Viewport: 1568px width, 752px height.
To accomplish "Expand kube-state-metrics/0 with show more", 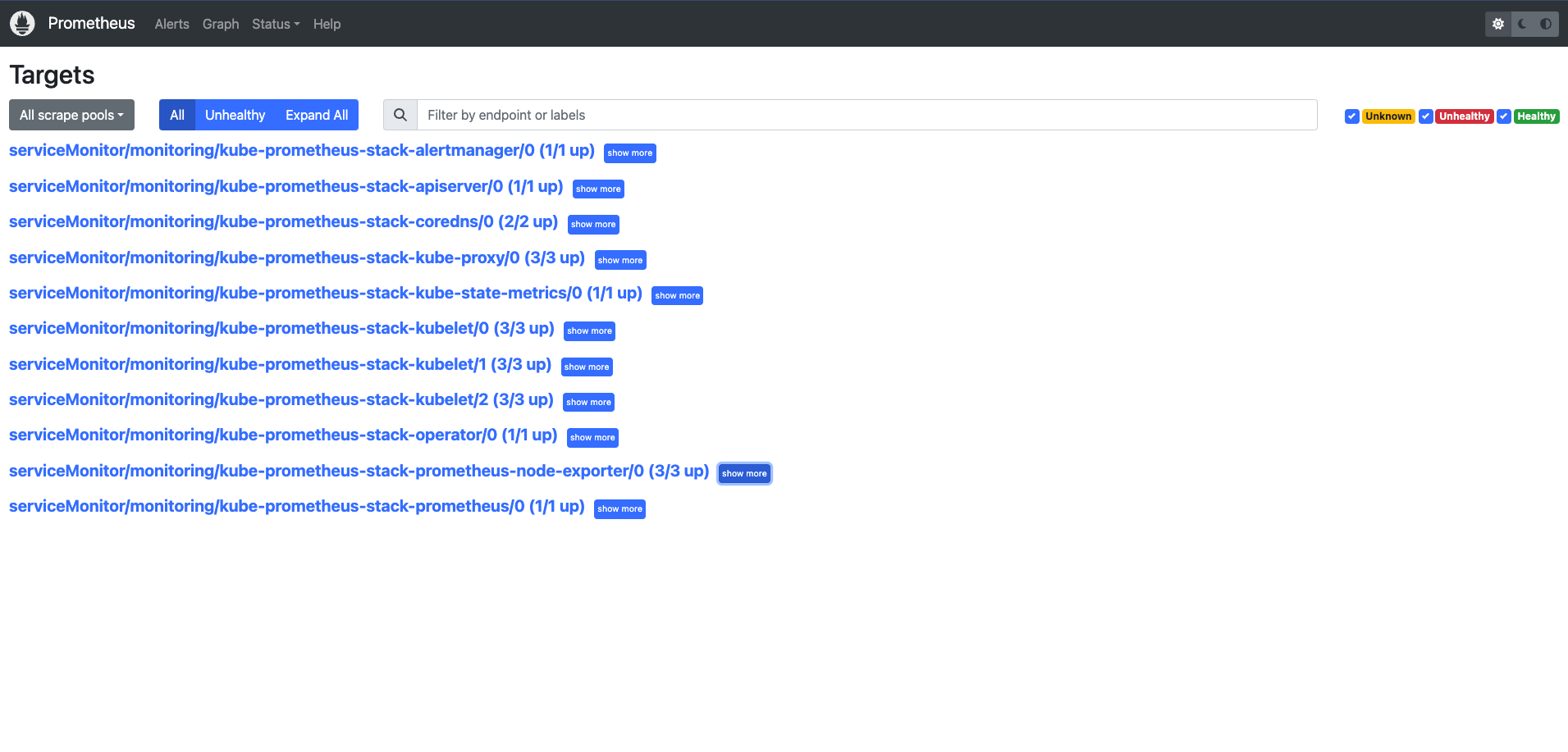I will 678,296.
